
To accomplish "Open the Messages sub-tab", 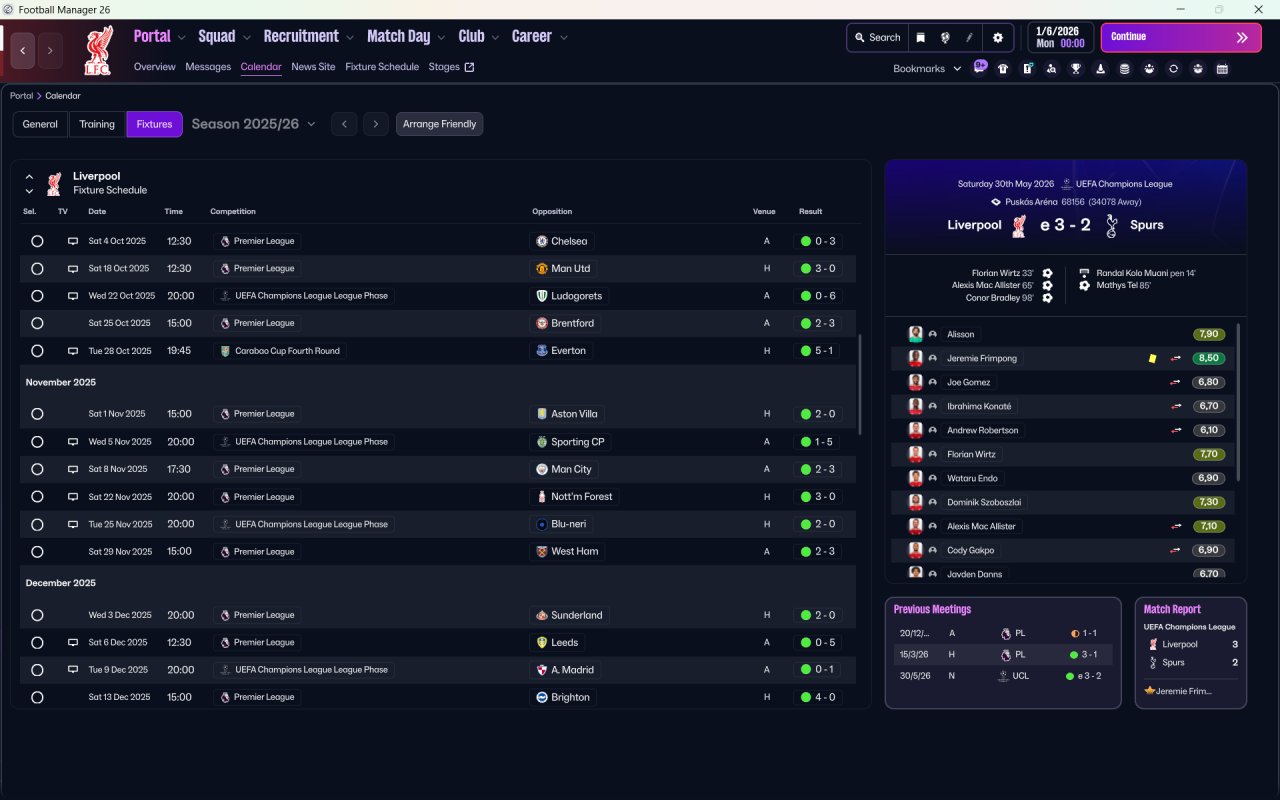I will pos(208,67).
